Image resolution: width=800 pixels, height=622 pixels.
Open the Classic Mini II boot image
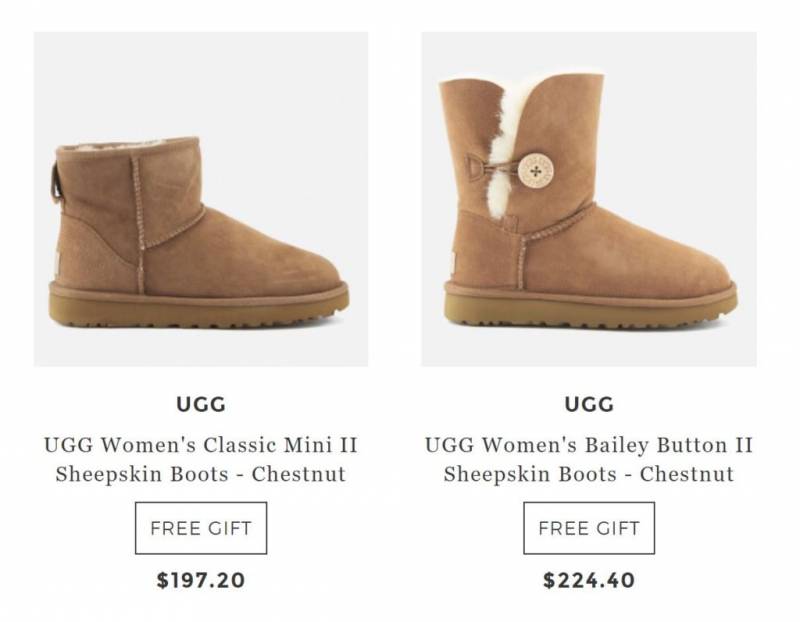[x=200, y=199]
